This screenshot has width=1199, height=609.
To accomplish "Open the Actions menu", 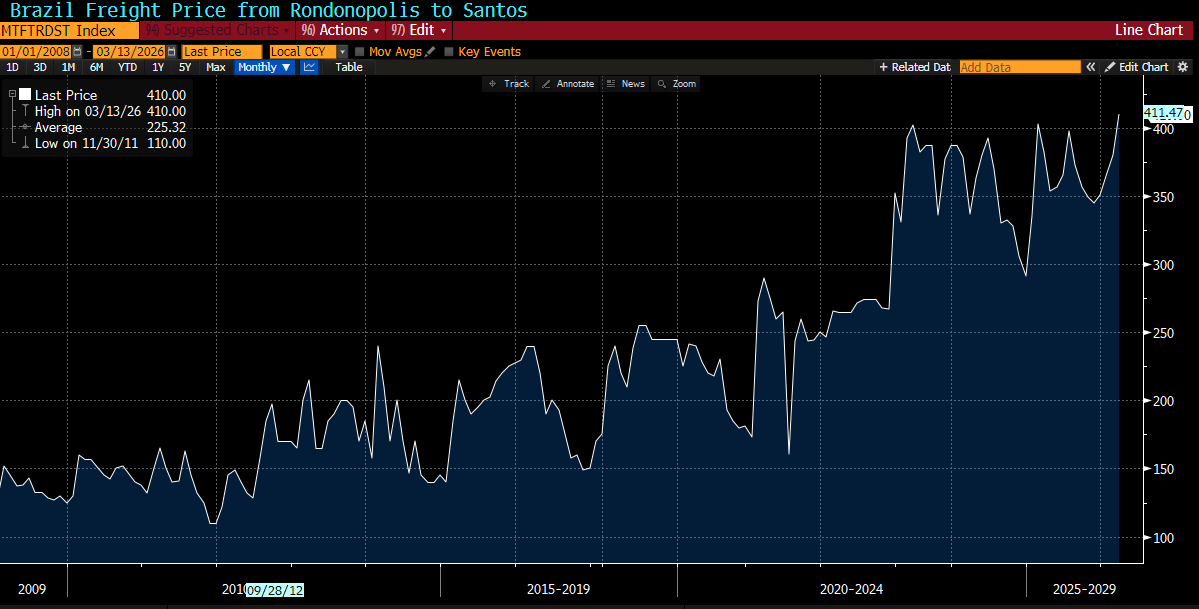I will click(x=340, y=30).
